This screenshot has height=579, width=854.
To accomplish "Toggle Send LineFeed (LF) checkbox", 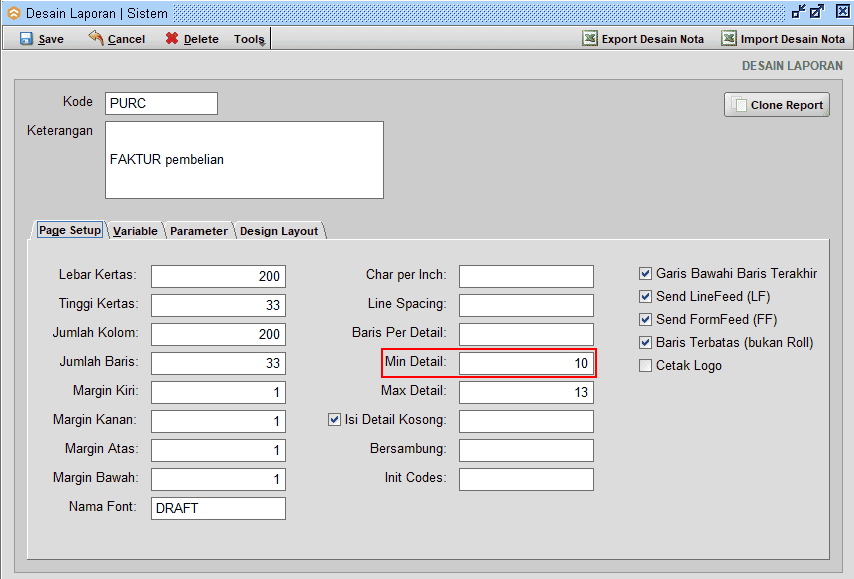I will 645,296.
